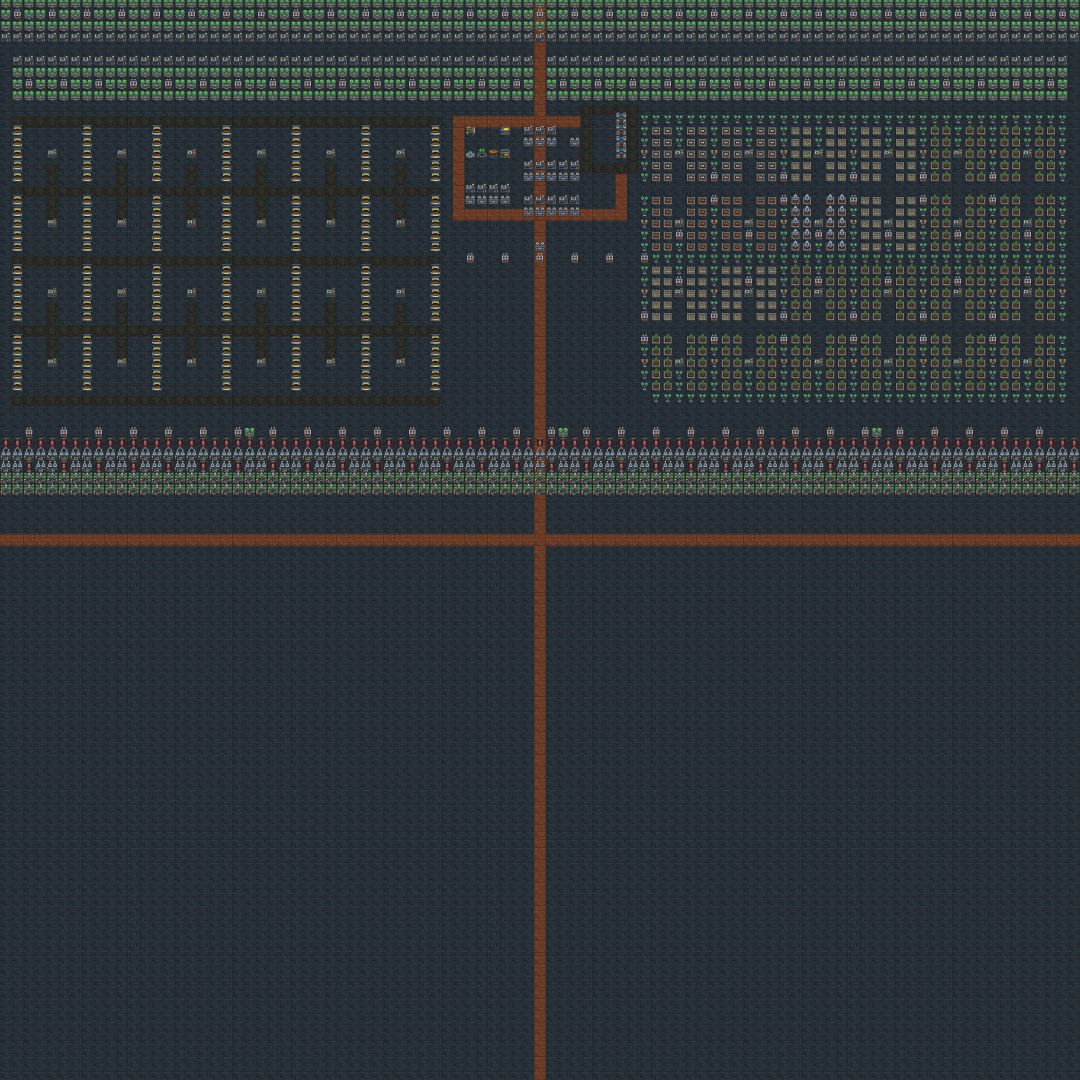The height and width of the screenshot is (1080, 1080).
Task: Click the machine in room's top-left corner
Action: pos(470,131)
